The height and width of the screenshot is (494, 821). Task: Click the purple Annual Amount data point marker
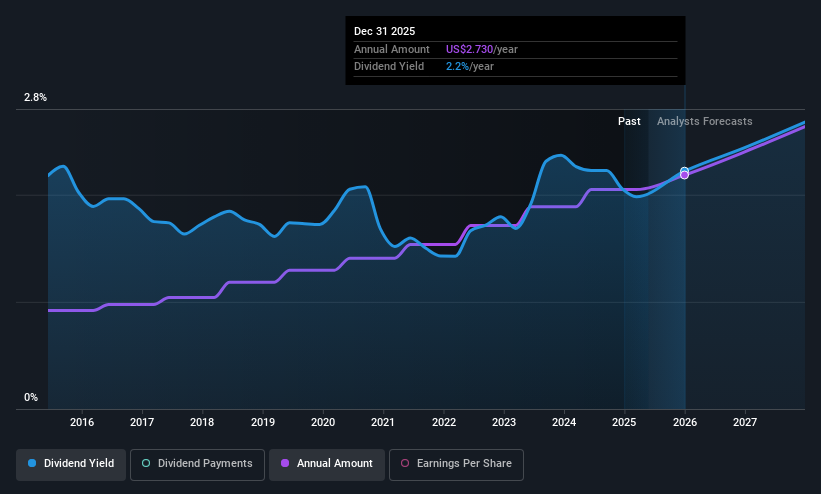[684, 175]
